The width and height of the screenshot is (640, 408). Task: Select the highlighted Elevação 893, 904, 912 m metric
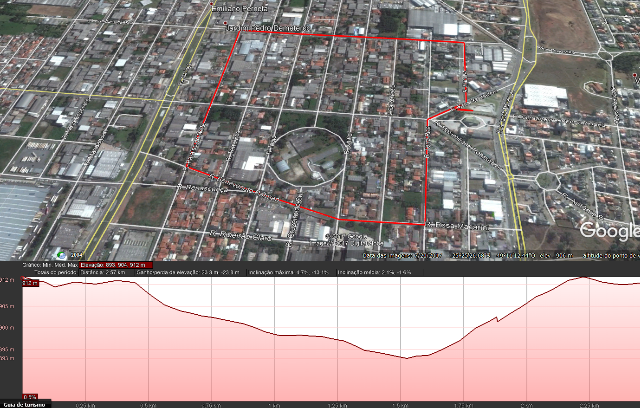(116, 265)
